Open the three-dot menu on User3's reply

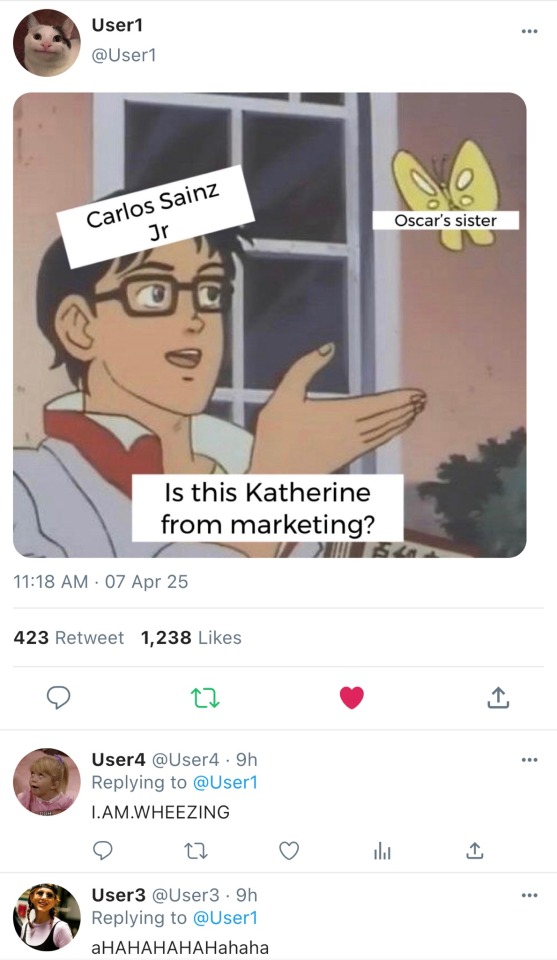529,895
